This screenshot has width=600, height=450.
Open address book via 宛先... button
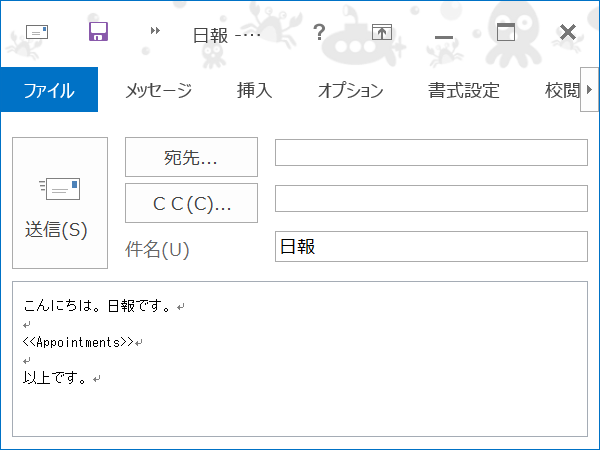click(191, 157)
